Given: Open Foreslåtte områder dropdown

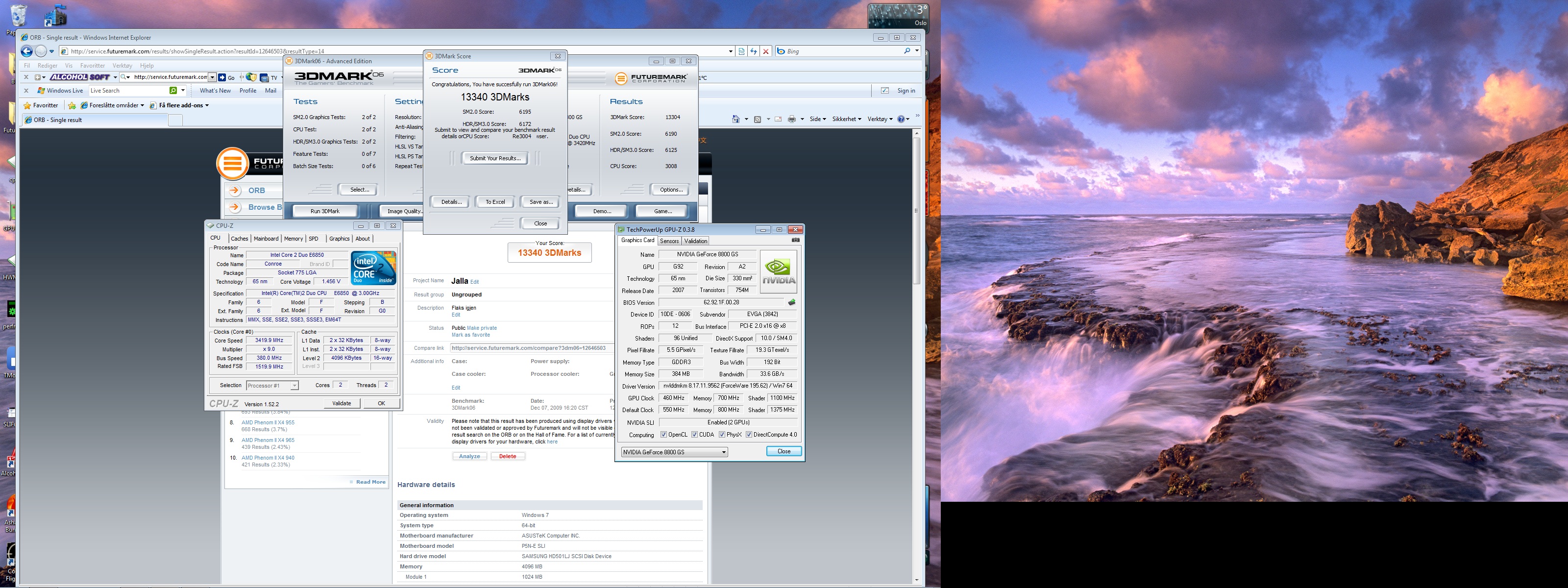Looking at the screenshot, I should tap(113, 105).
